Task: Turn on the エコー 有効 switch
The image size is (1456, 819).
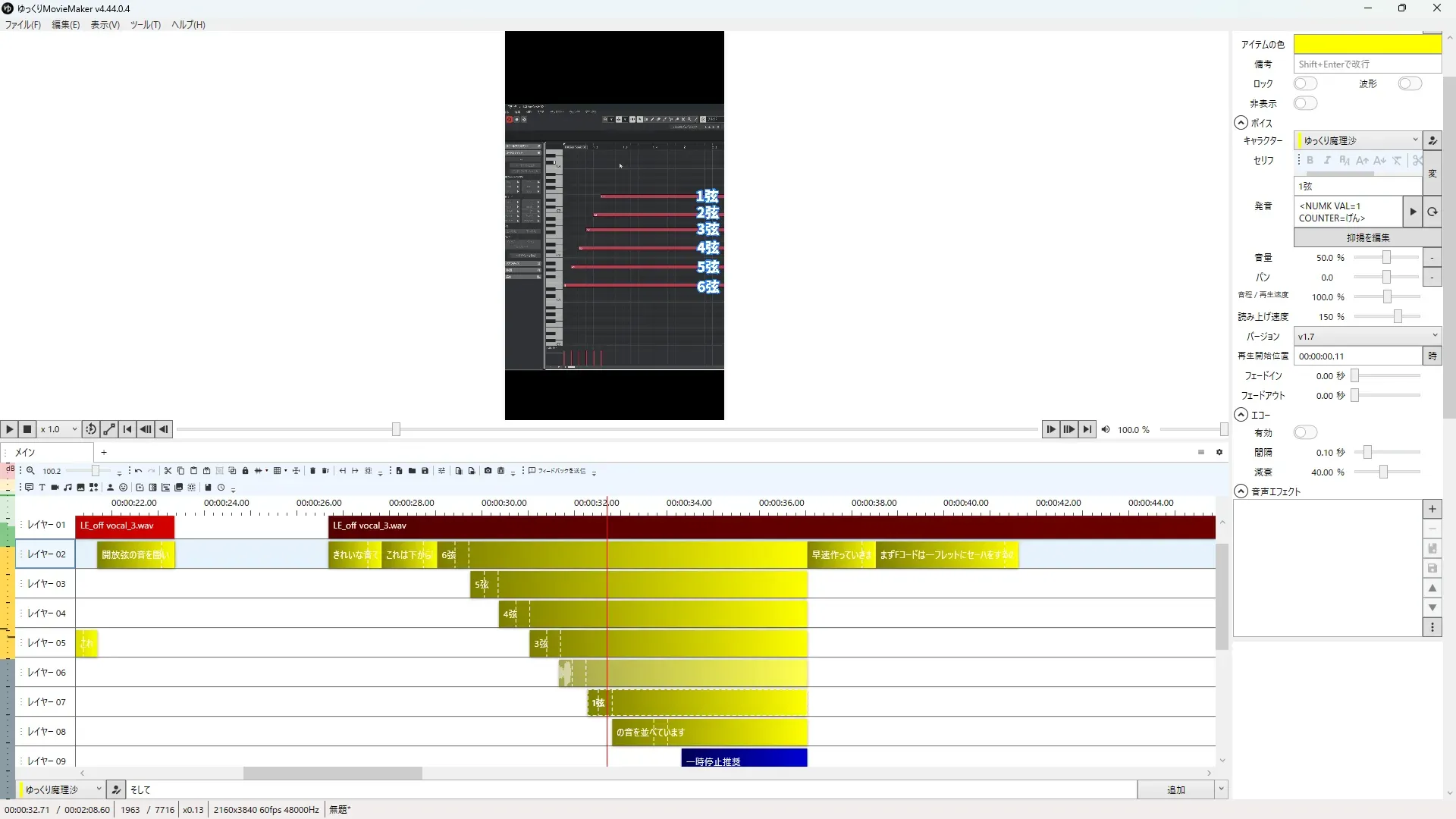Action: [1305, 432]
